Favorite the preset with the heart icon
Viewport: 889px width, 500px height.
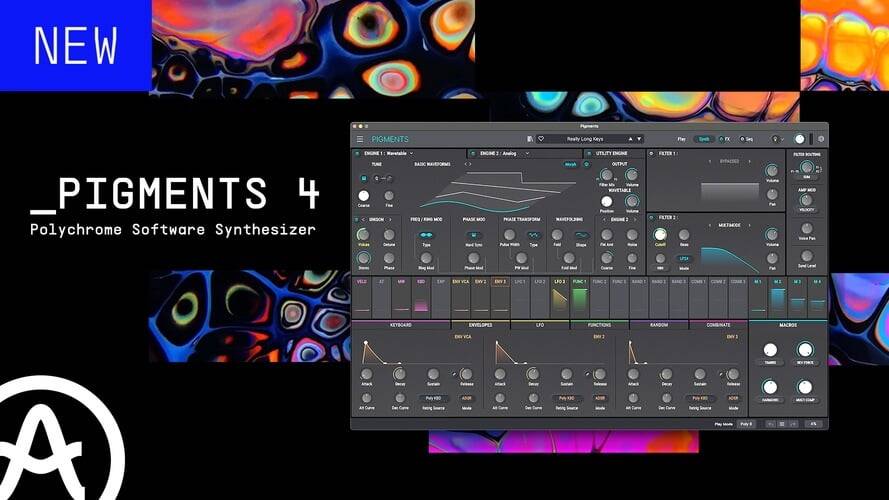541,139
